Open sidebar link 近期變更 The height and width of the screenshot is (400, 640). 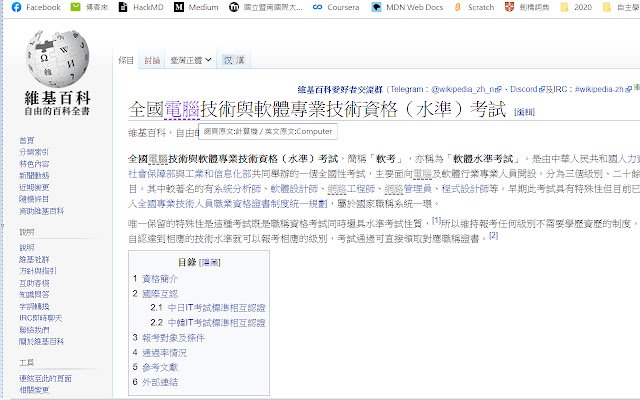34,187
